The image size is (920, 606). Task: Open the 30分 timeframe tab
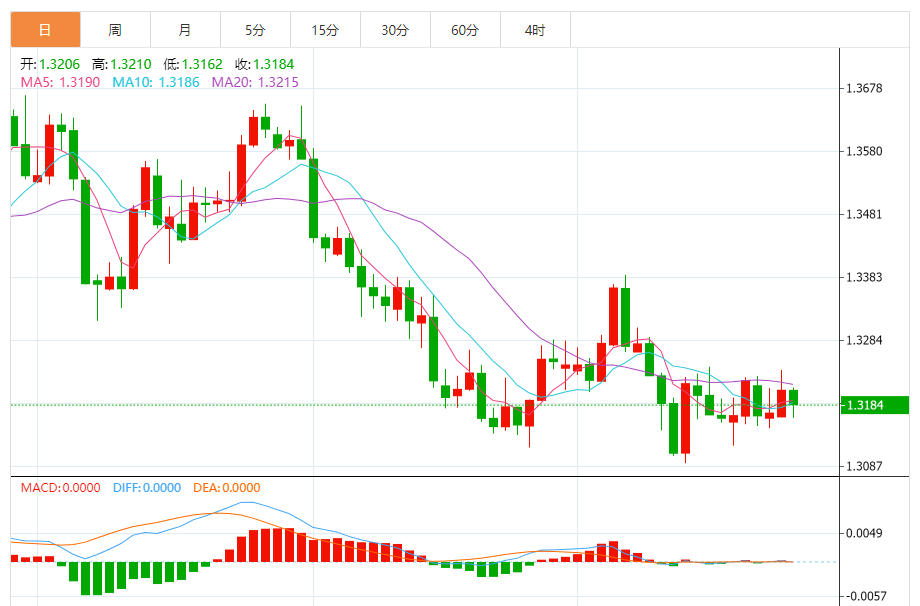tap(395, 30)
